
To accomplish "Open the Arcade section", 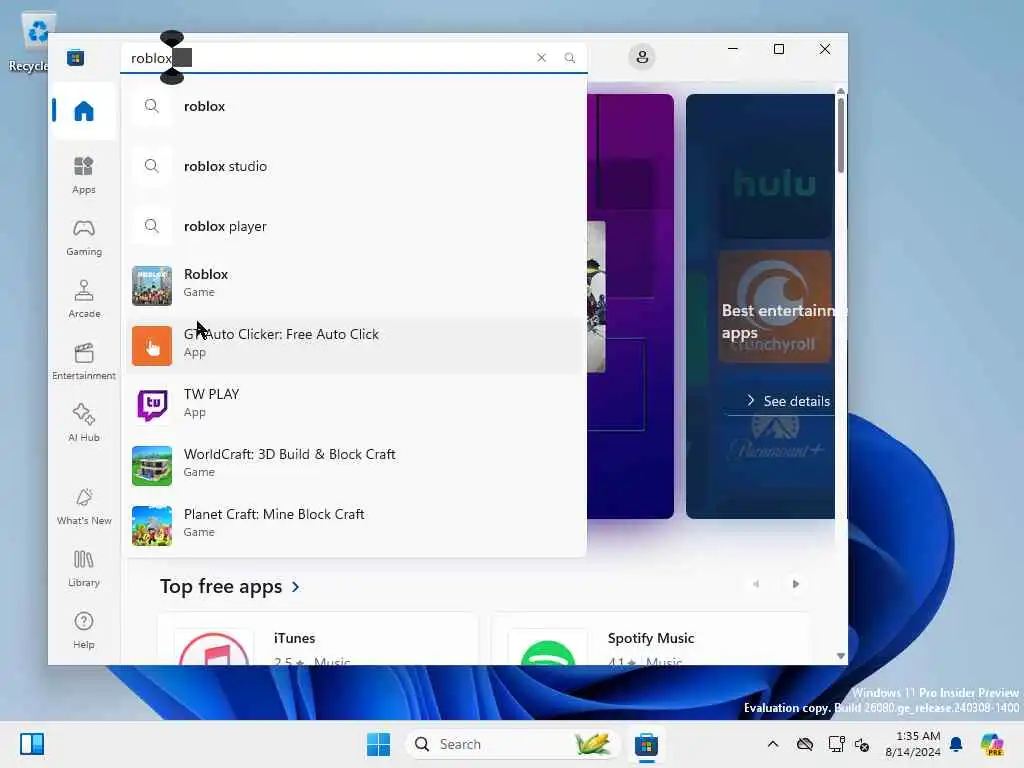I will pyautogui.click(x=84, y=299).
